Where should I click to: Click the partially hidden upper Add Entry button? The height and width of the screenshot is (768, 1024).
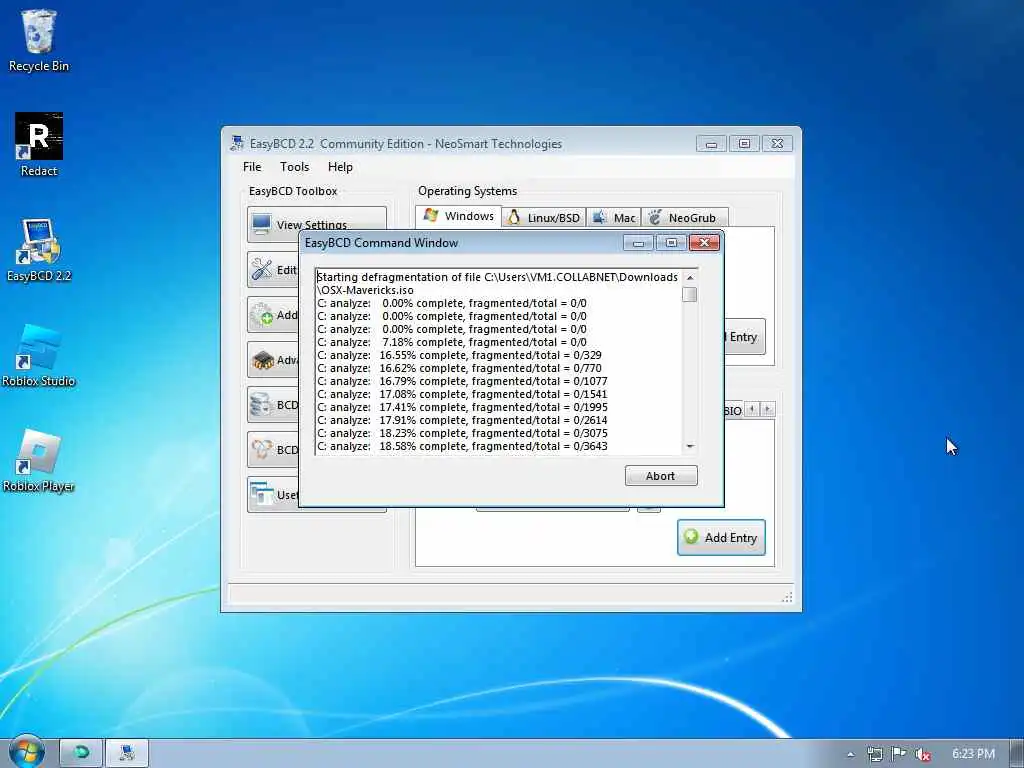pos(744,337)
